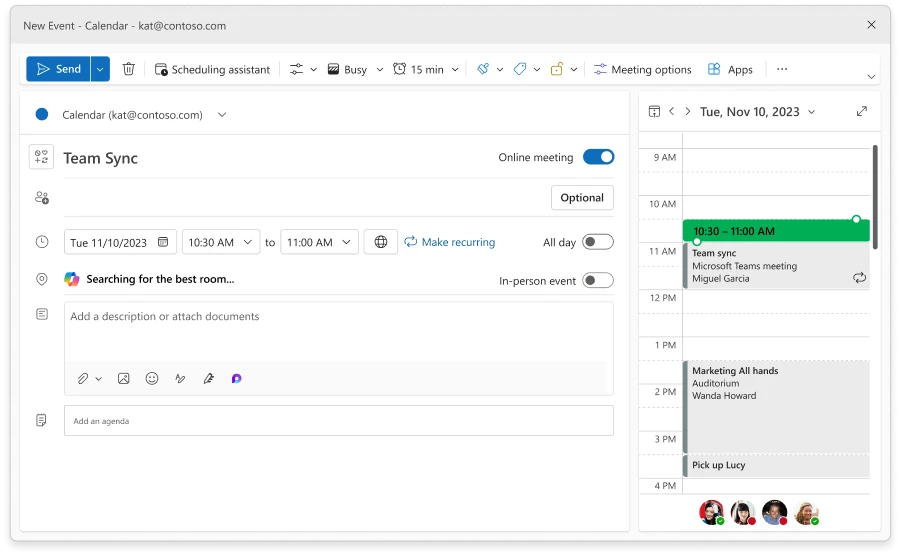
Task: Click the Send button
Action: click(x=58, y=69)
